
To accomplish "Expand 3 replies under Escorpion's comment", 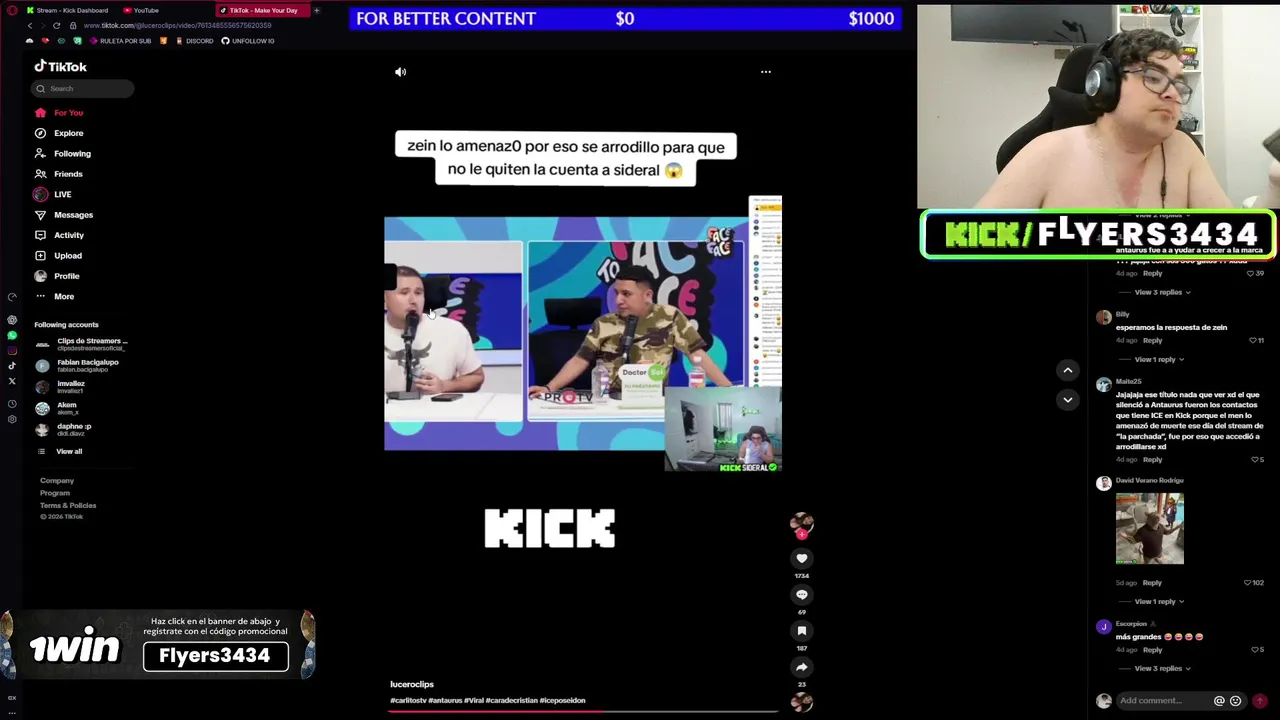I will pyautogui.click(x=1162, y=668).
